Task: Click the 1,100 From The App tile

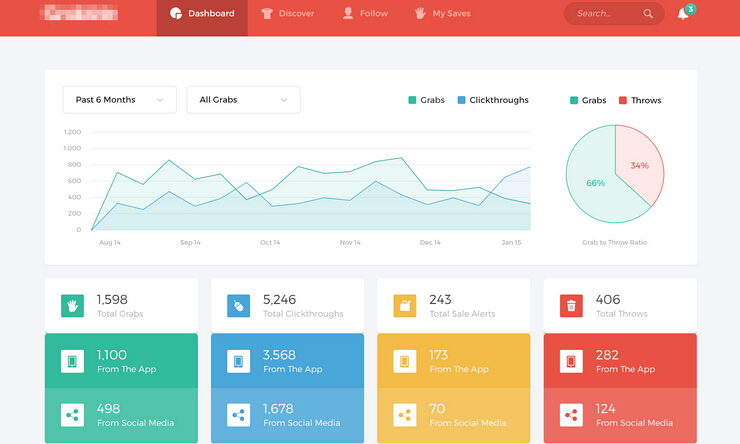Action: coord(121,361)
